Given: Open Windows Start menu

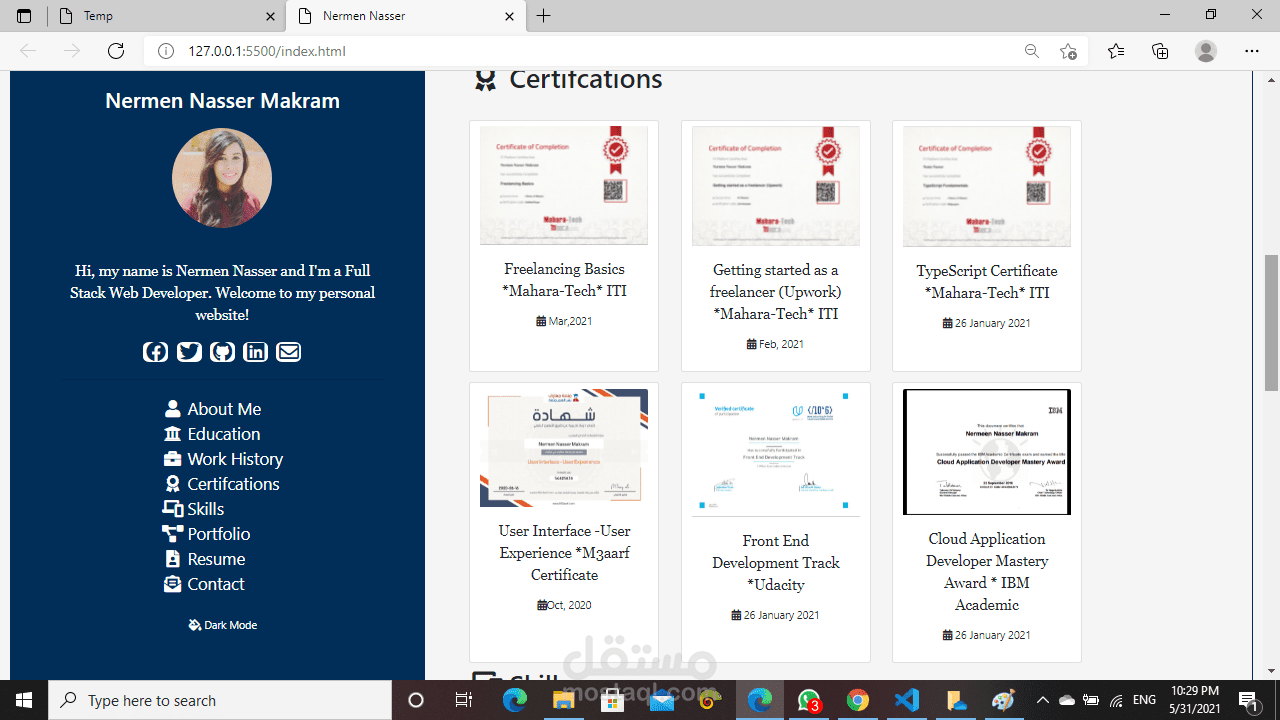Looking at the screenshot, I should (23, 700).
